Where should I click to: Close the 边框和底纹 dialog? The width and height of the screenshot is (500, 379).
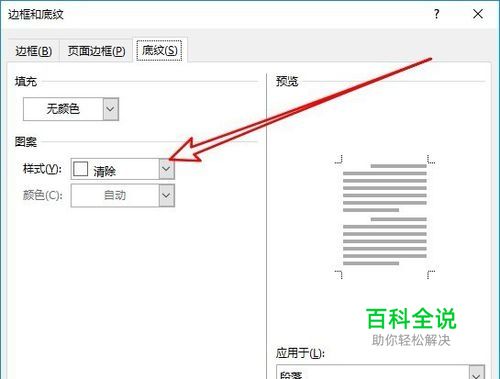coord(478,14)
